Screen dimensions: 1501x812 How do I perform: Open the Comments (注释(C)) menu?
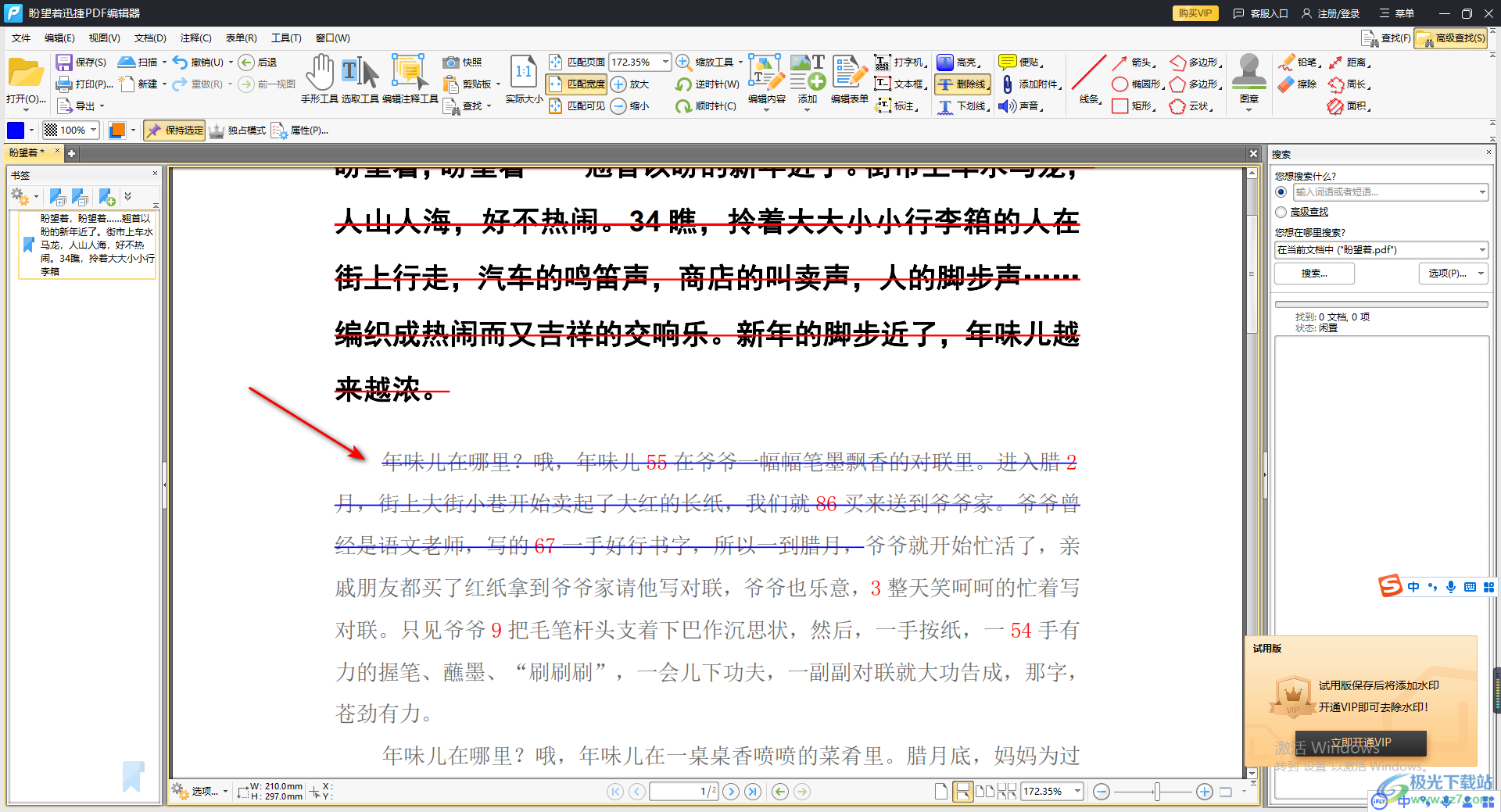pyautogui.click(x=195, y=38)
